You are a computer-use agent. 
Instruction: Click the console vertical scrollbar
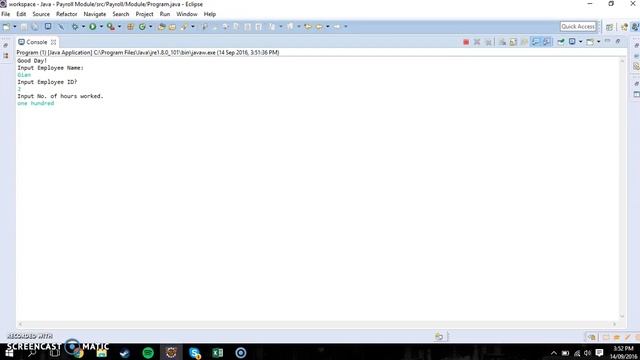point(622,188)
